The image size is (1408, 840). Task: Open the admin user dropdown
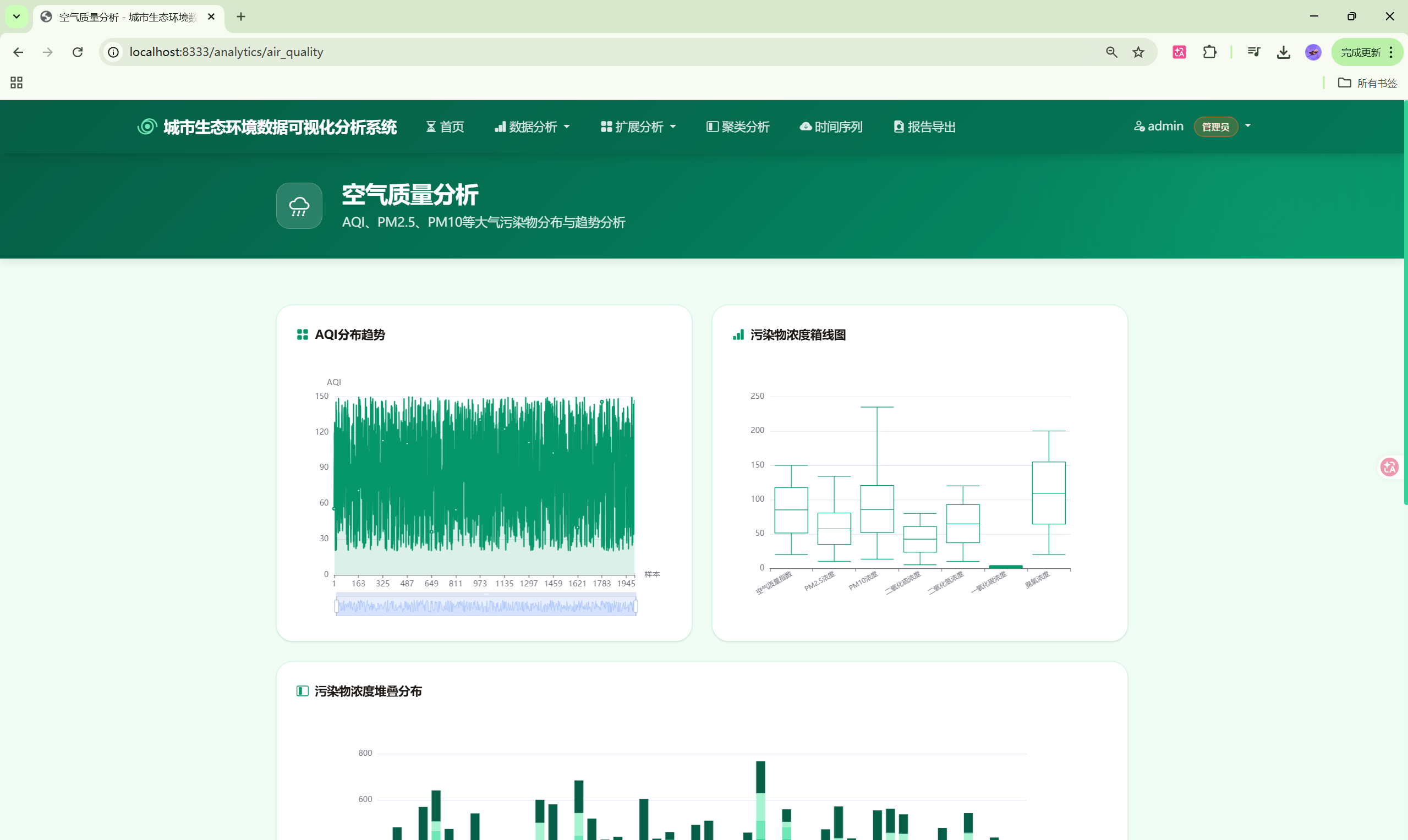pyautogui.click(x=1192, y=126)
